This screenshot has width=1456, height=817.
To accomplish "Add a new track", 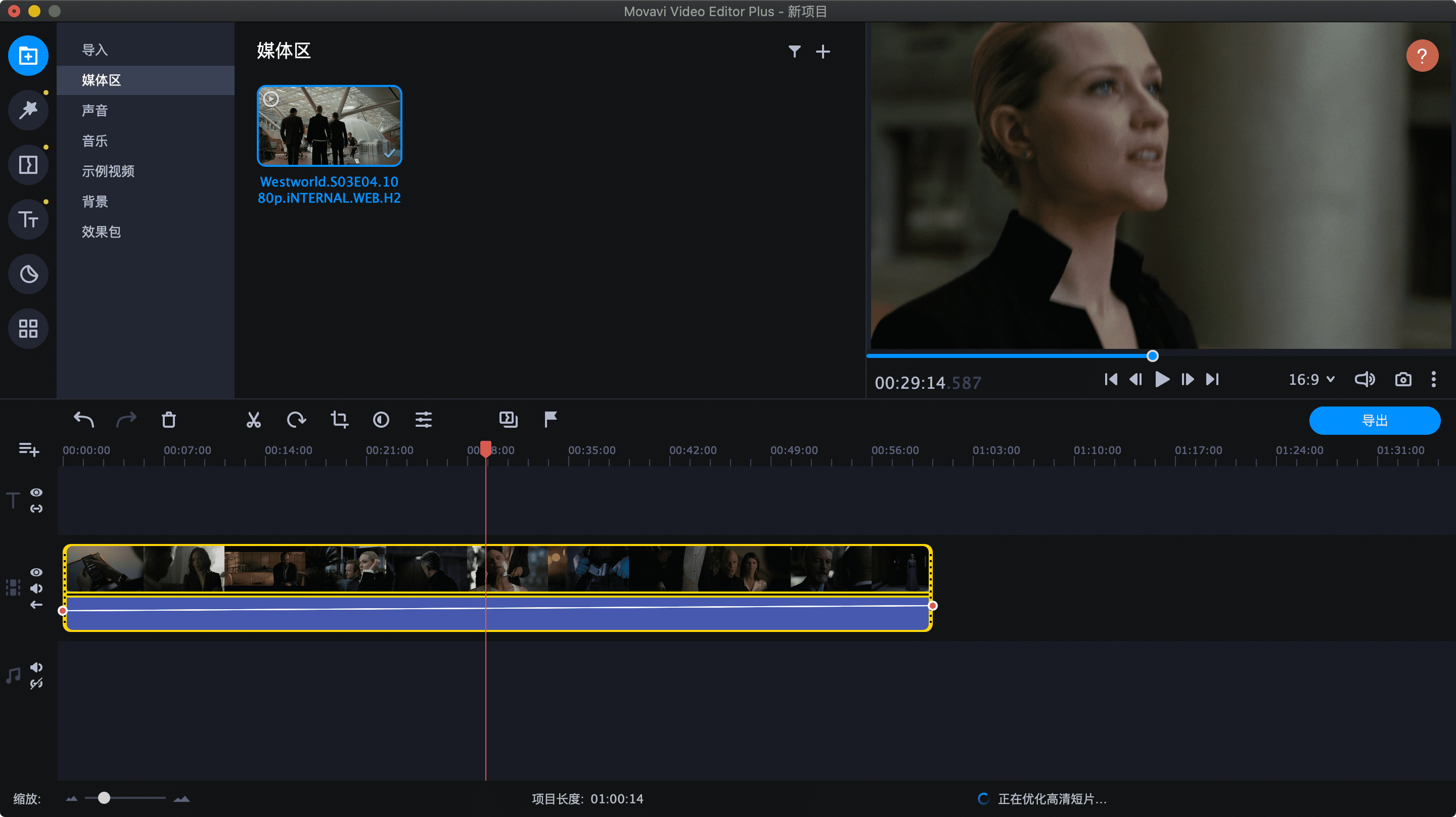I will coord(28,449).
